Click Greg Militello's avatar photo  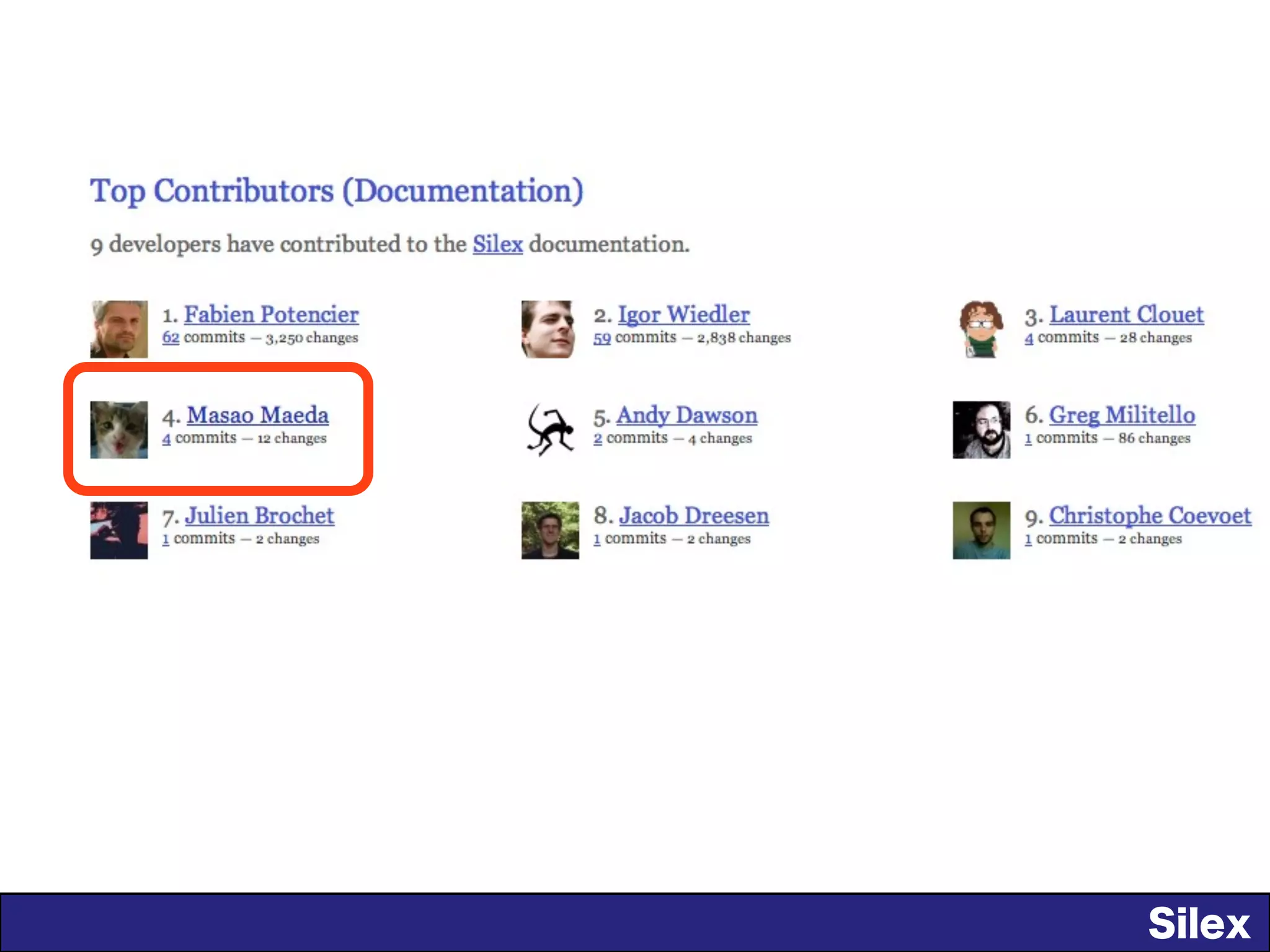[x=981, y=430]
